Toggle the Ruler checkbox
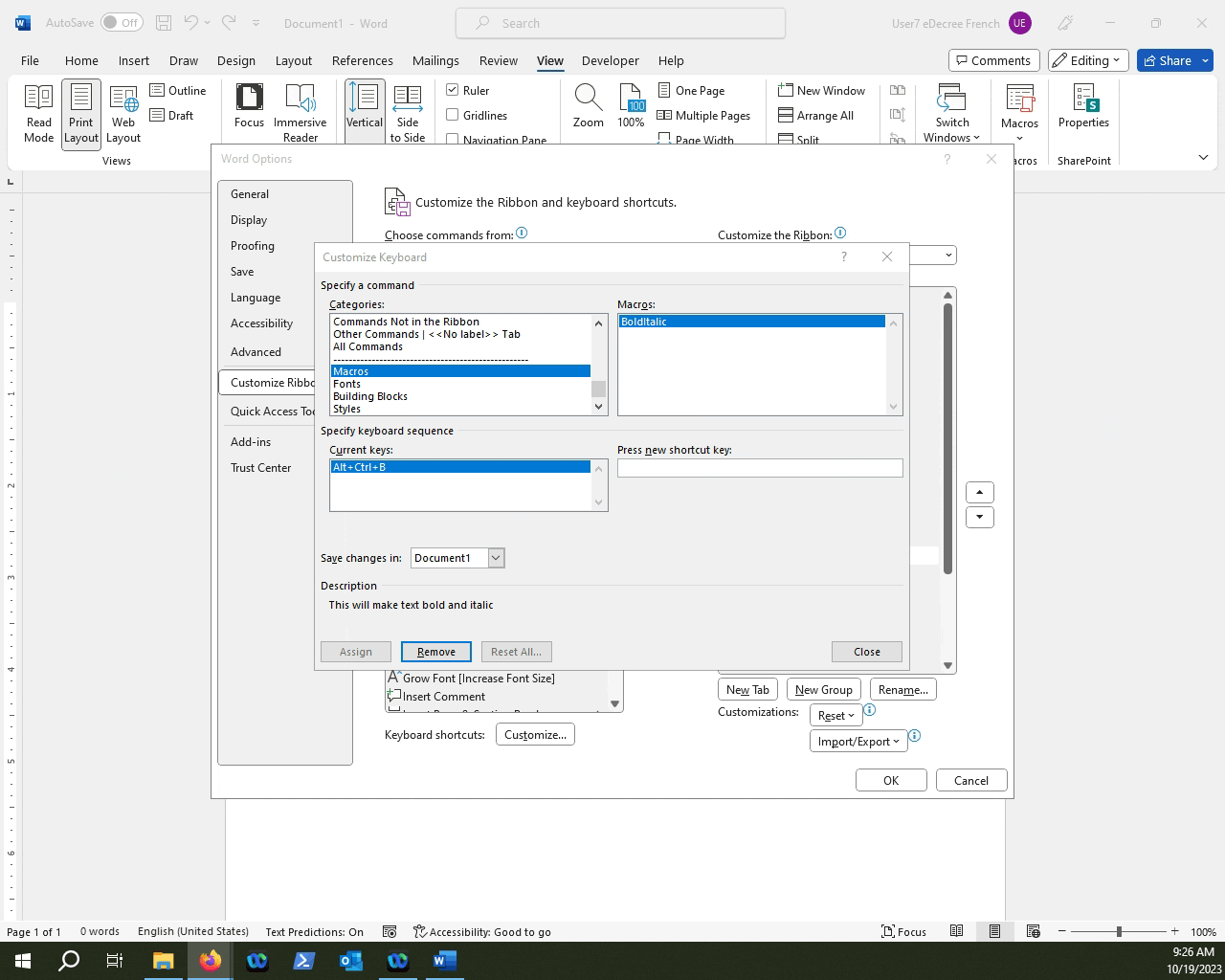 [453, 90]
